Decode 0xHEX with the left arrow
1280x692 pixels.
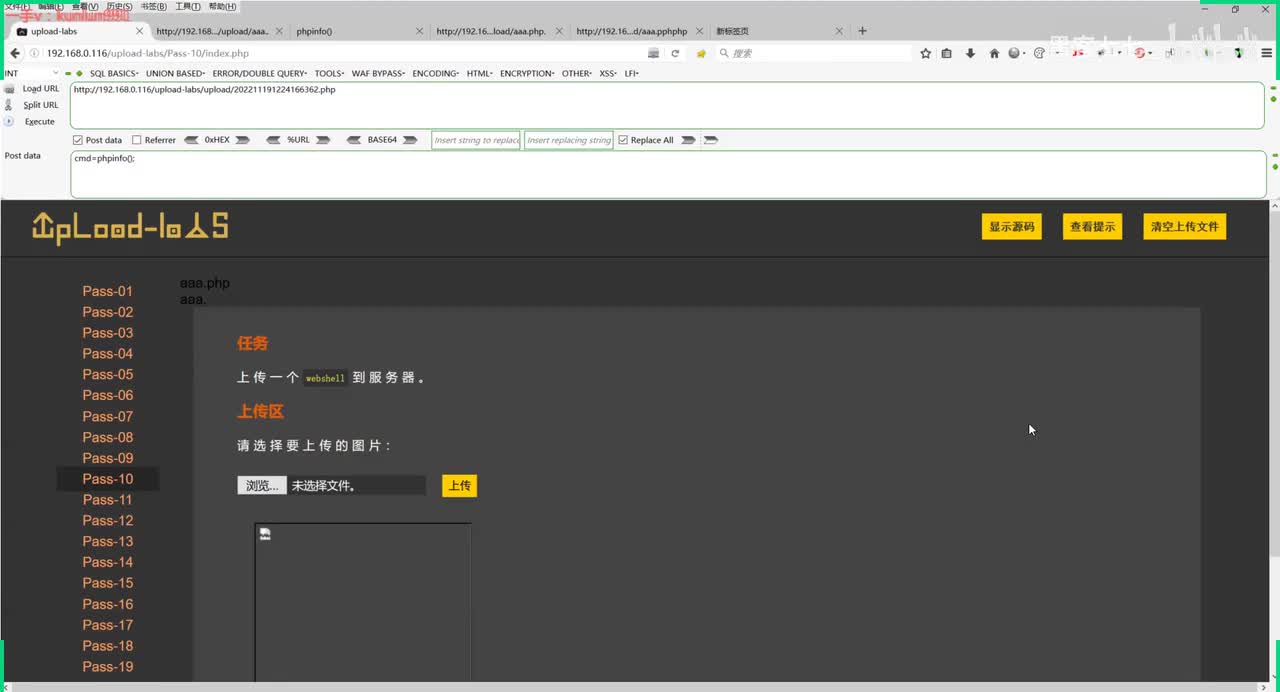(192, 140)
